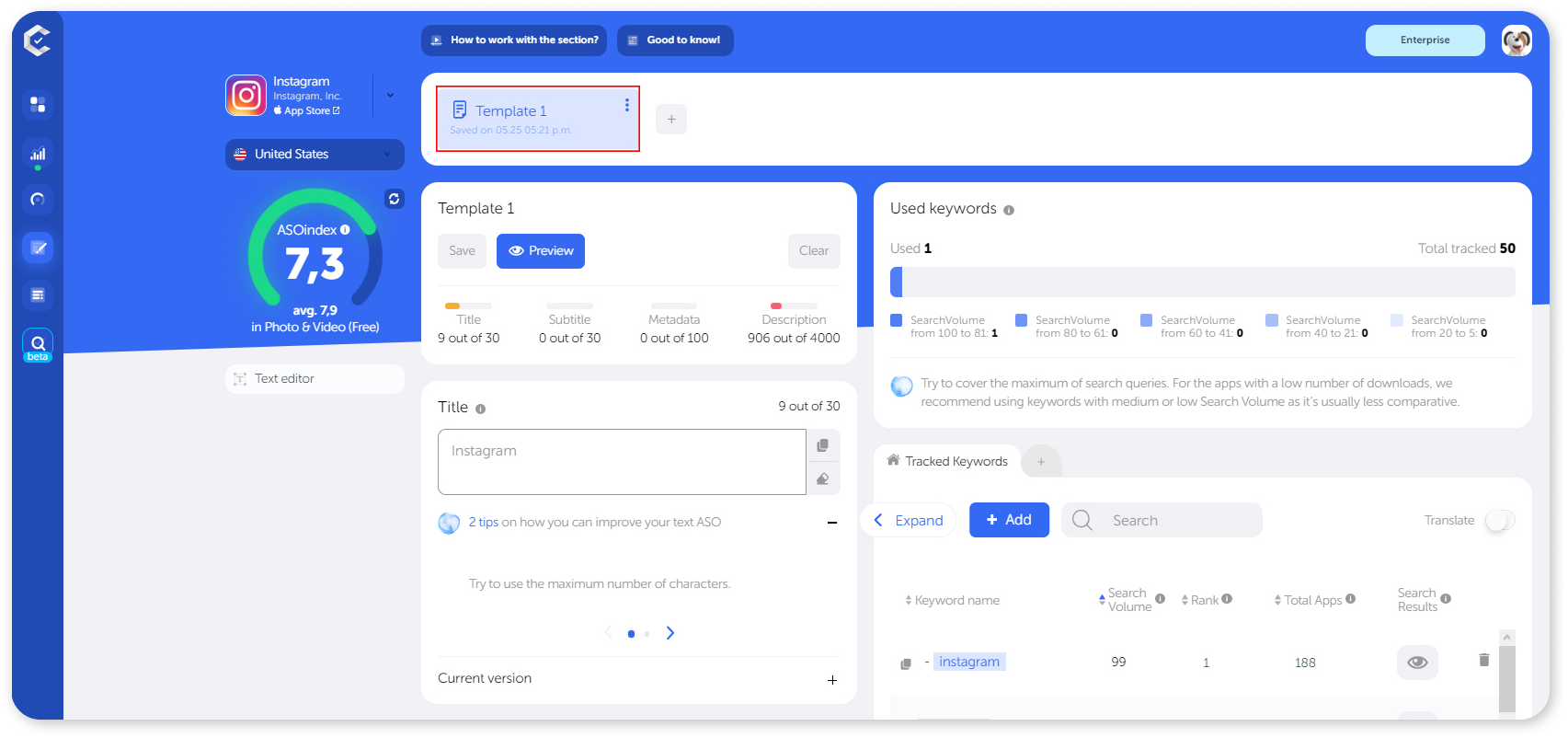Image resolution: width=1568 pixels, height=738 pixels.
Task: Click the Rank column info icon
Action: [1227, 599]
